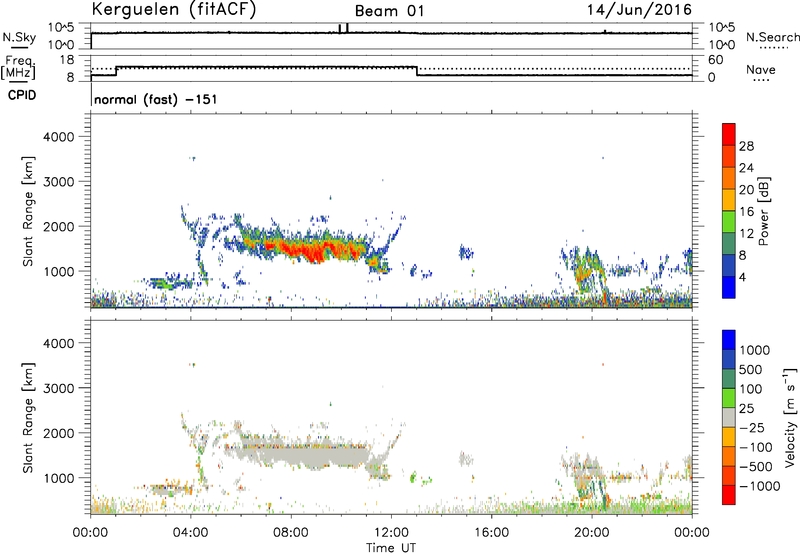Click the 10^5 label right of noise panel
The width and height of the screenshot is (800, 554).
[x=722, y=27]
